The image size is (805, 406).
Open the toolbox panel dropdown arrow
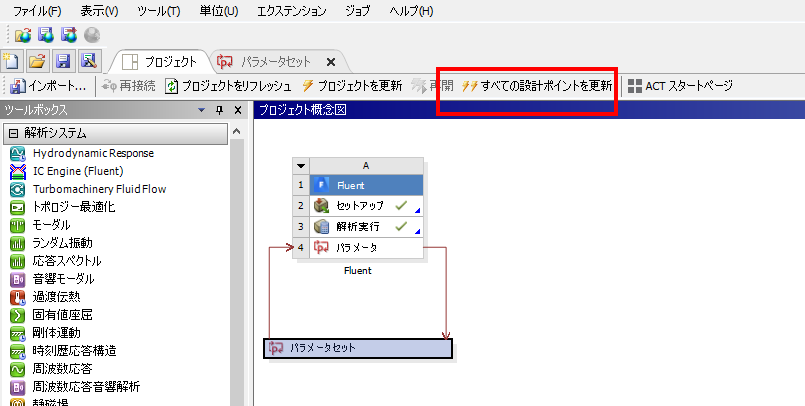point(201,110)
